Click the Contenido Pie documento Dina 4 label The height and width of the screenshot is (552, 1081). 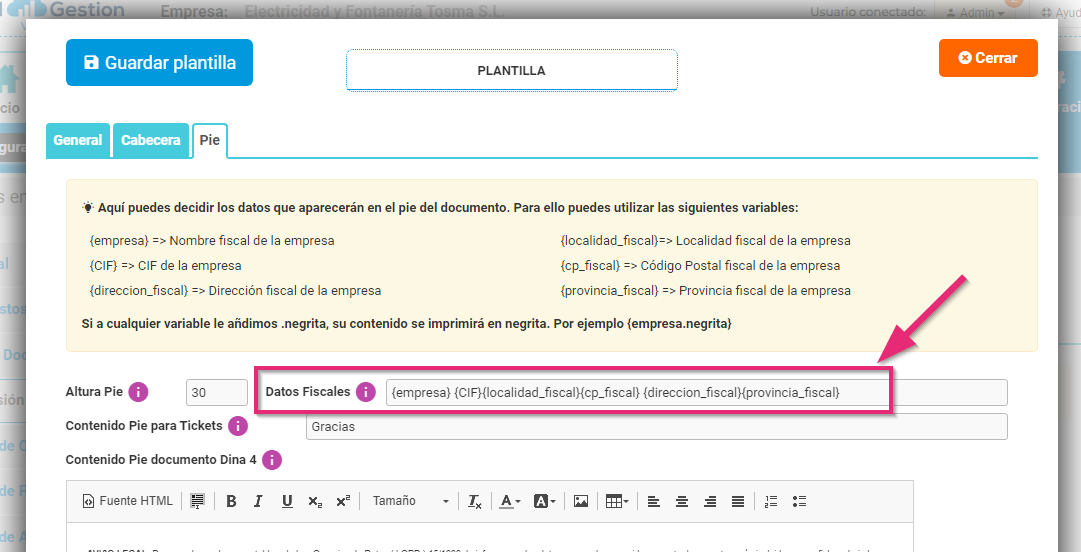(161, 459)
